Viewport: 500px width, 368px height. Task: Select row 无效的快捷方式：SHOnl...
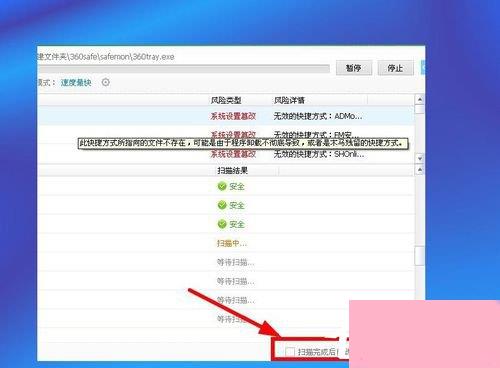226,154
